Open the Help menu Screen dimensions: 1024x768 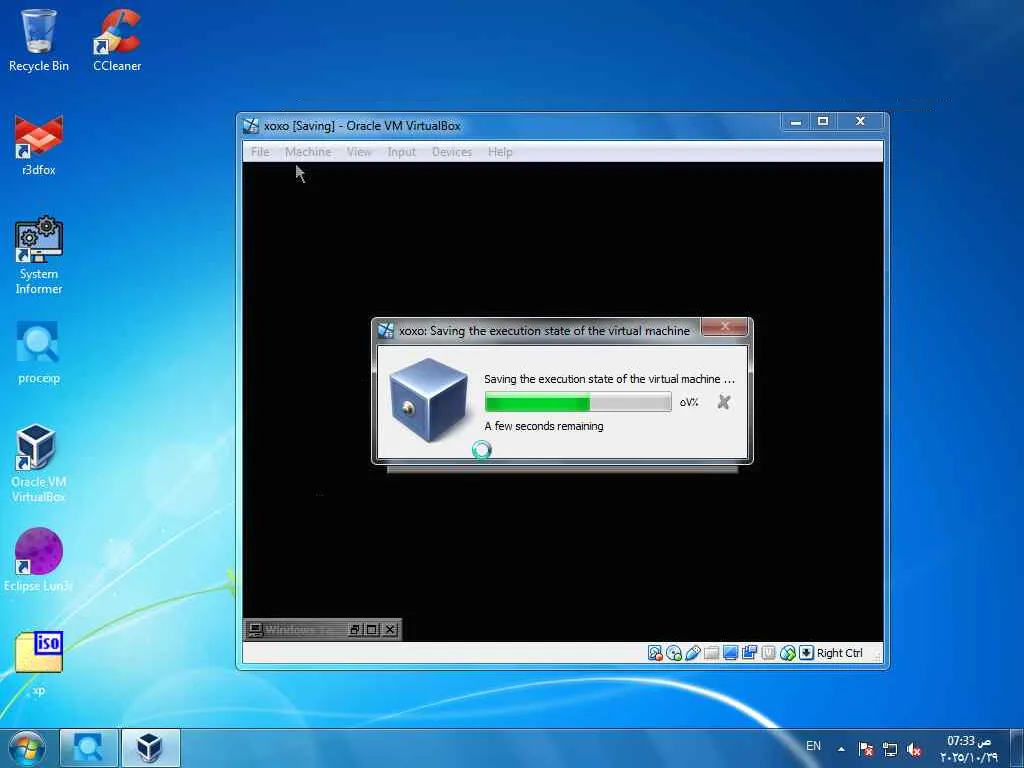point(500,152)
